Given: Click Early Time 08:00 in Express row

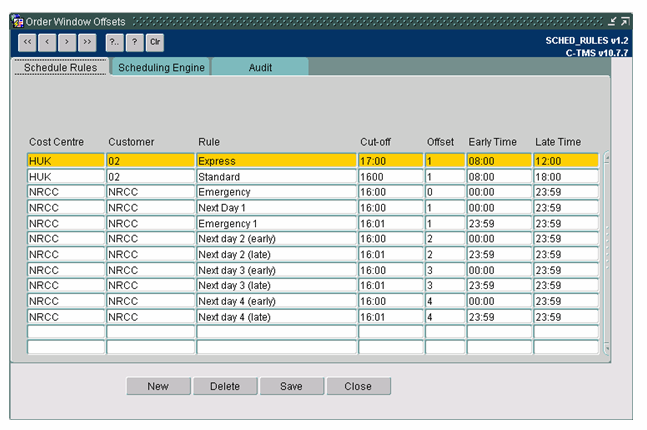Looking at the screenshot, I should point(499,161).
